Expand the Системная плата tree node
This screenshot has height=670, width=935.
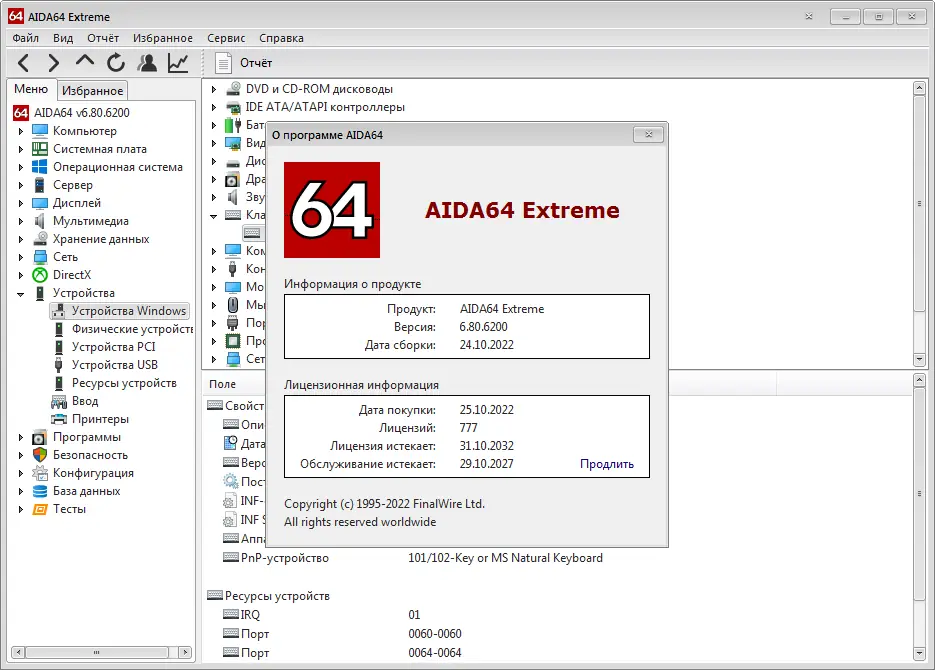click(x=21, y=149)
